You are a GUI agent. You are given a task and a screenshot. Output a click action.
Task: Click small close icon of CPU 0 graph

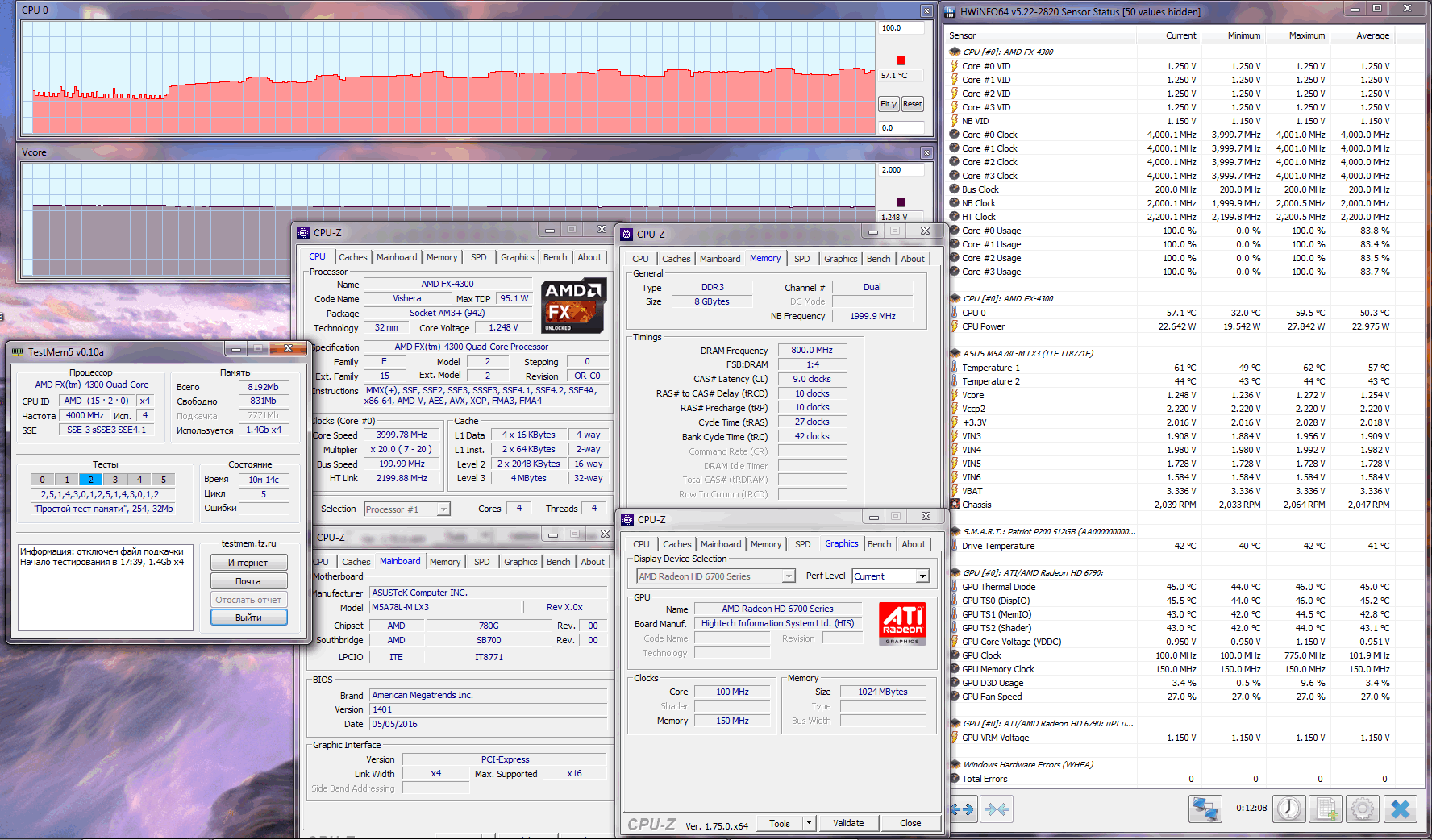(926, 10)
